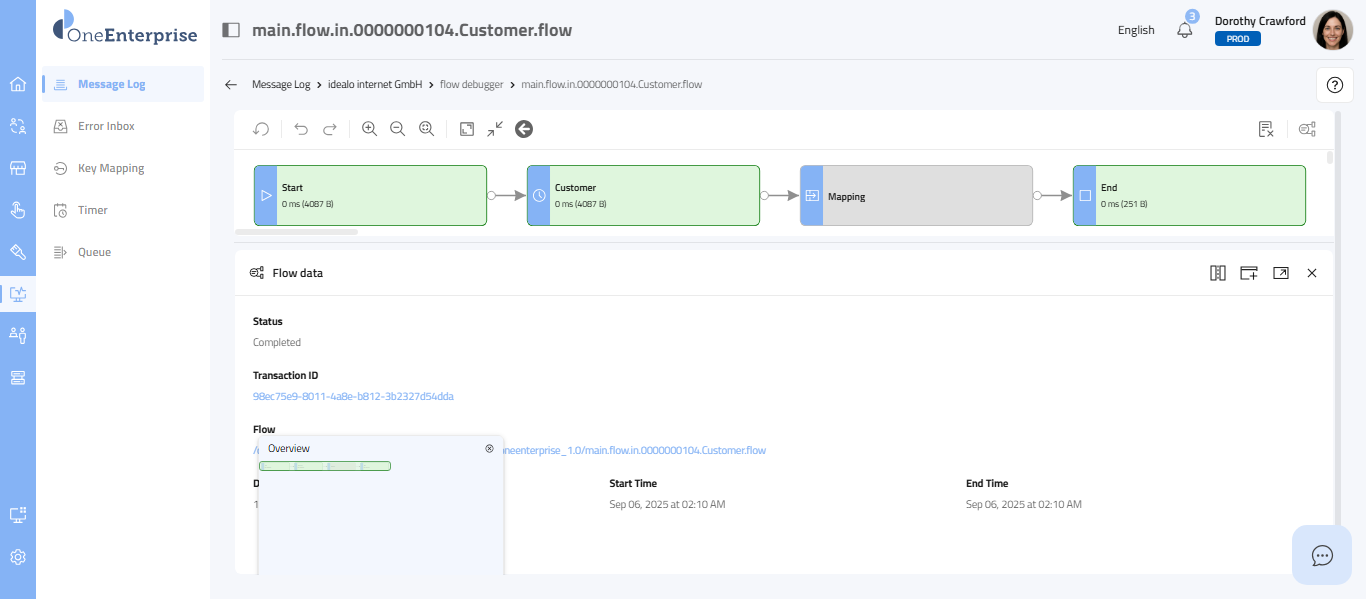The height and width of the screenshot is (599, 1366).
Task: Click the undo arrow in toolbar
Action: click(x=301, y=129)
